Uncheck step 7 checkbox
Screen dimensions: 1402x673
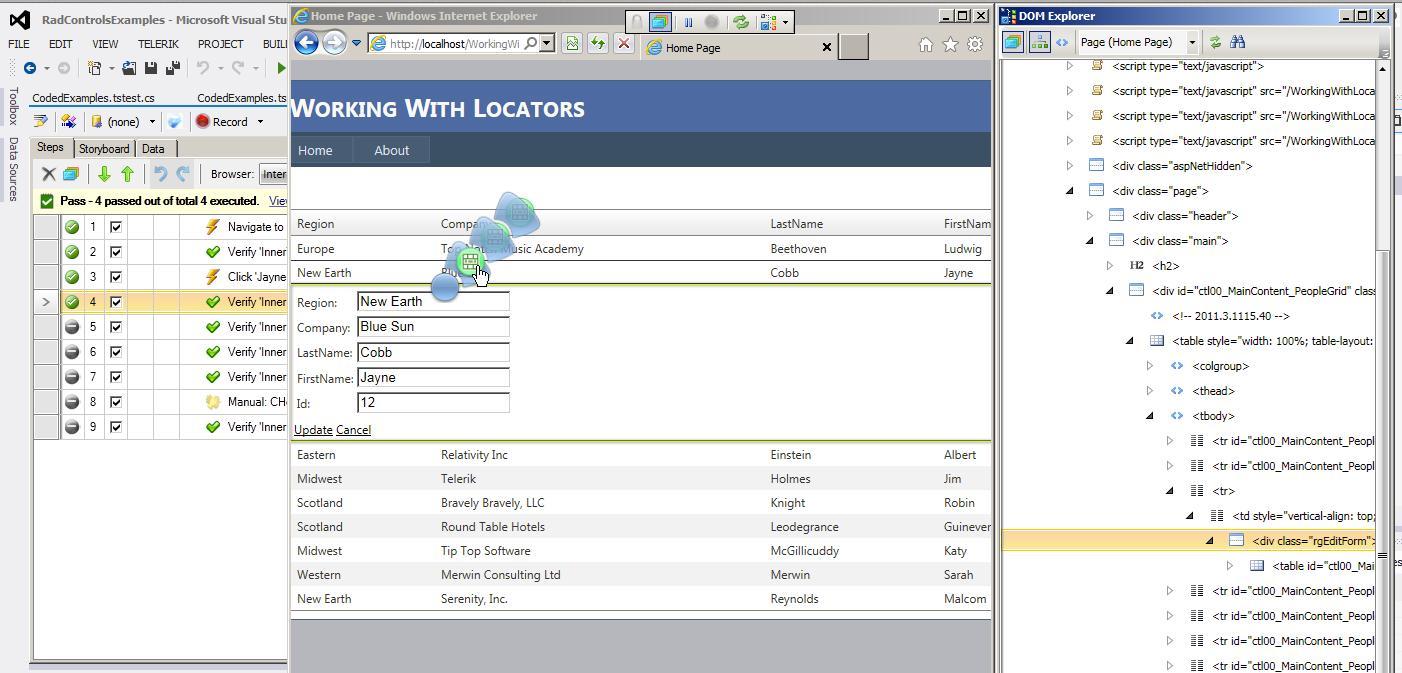[116, 377]
